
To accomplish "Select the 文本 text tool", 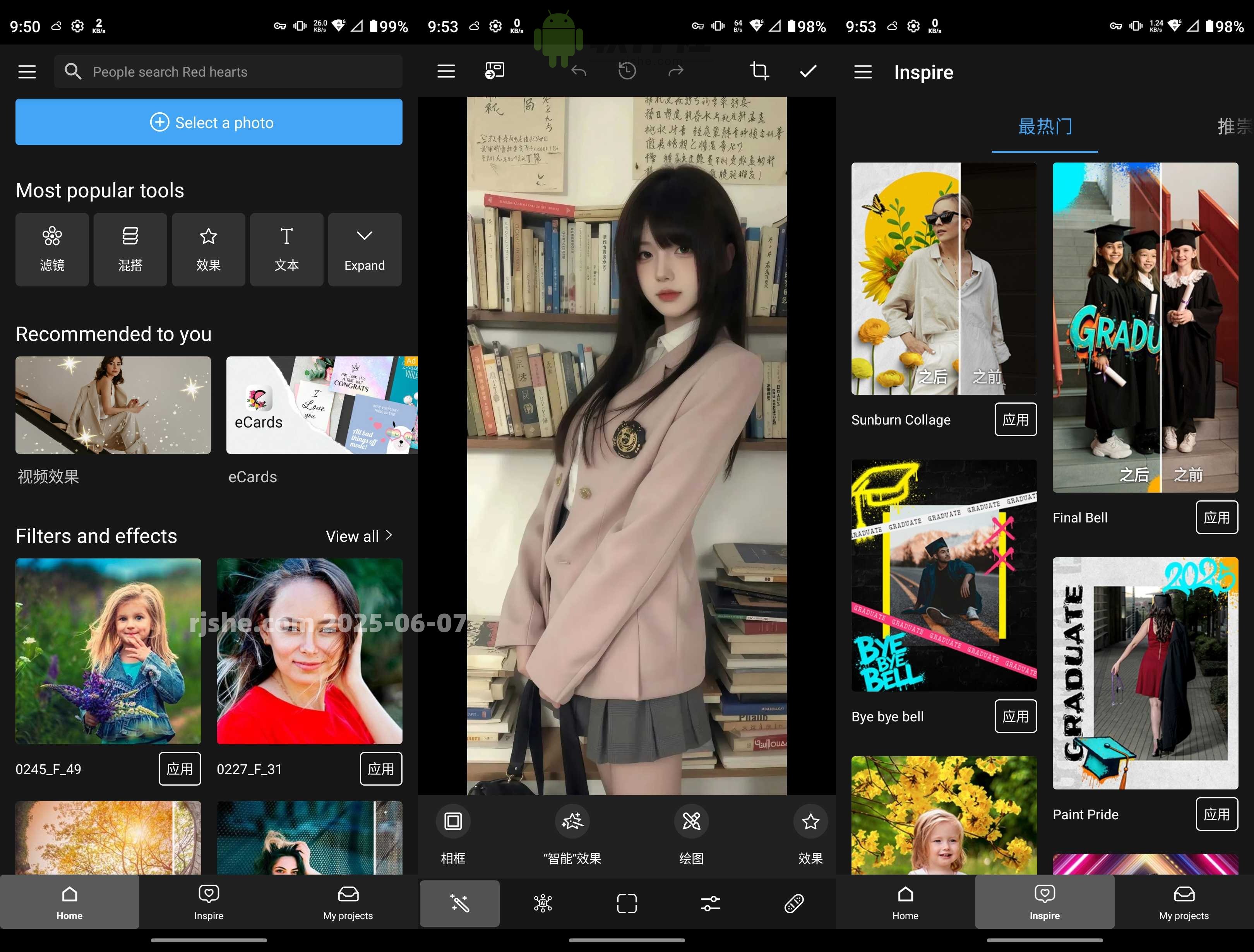I will [286, 250].
